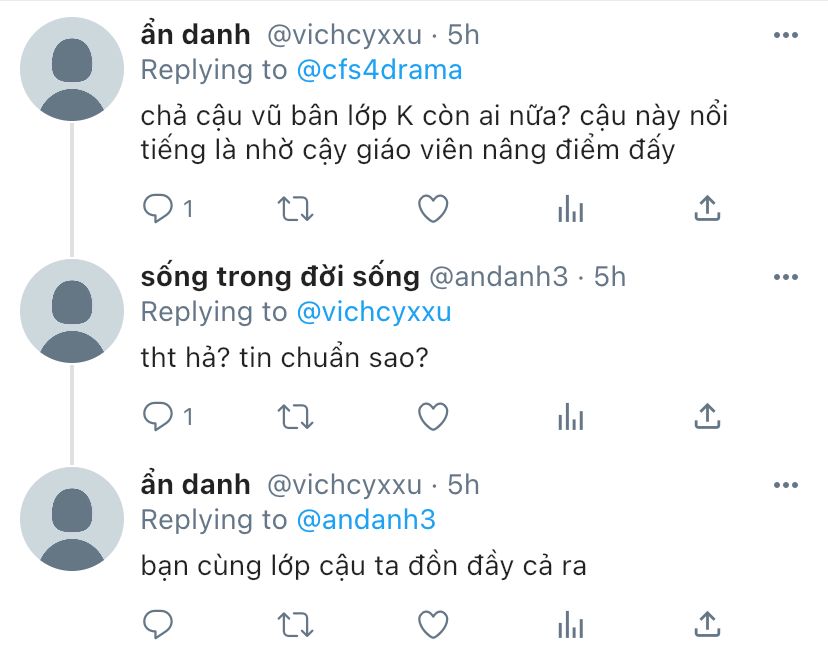Like the 'bạn cùng lớp cậu ta' tweet
This screenshot has height=656, width=828.
coord(433,624)
